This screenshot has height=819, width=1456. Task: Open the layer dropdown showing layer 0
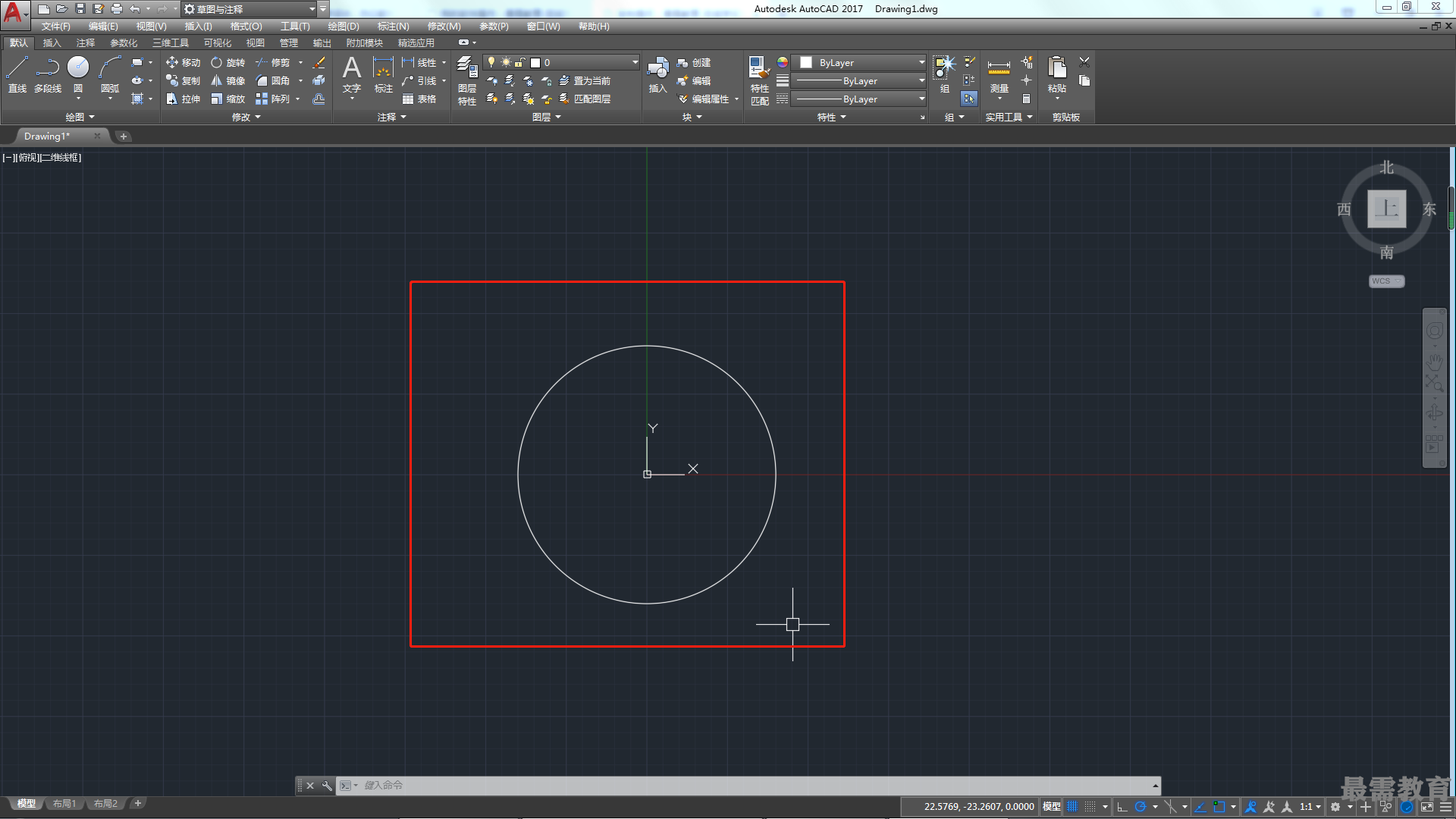pos(562,63)
